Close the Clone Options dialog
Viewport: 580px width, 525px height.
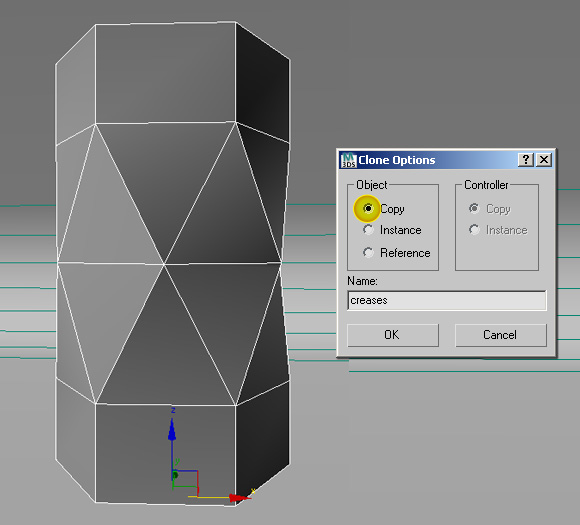pyautogui.click(x=544, y=160)
